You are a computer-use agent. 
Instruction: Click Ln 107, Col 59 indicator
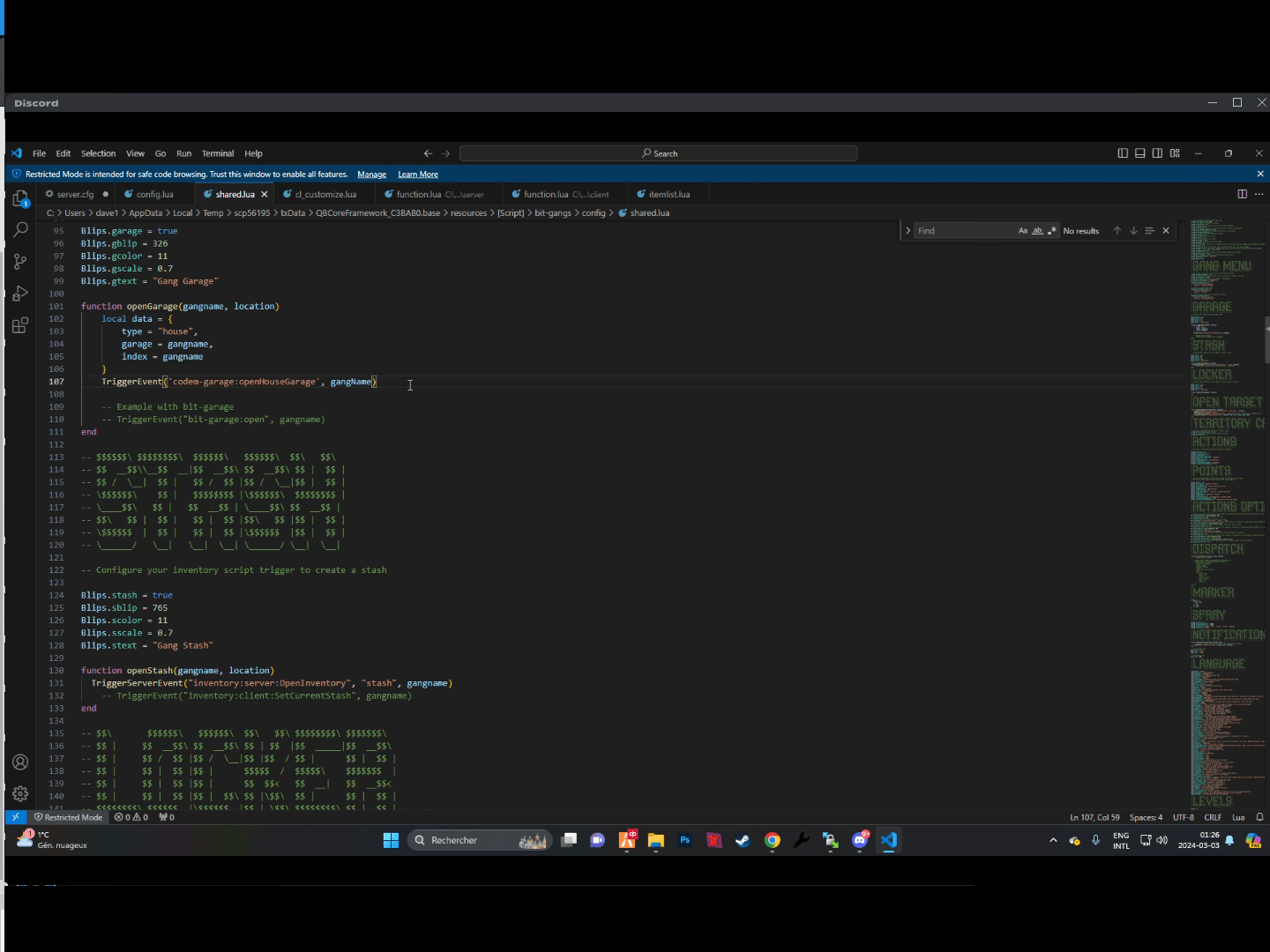[1094, 817]
